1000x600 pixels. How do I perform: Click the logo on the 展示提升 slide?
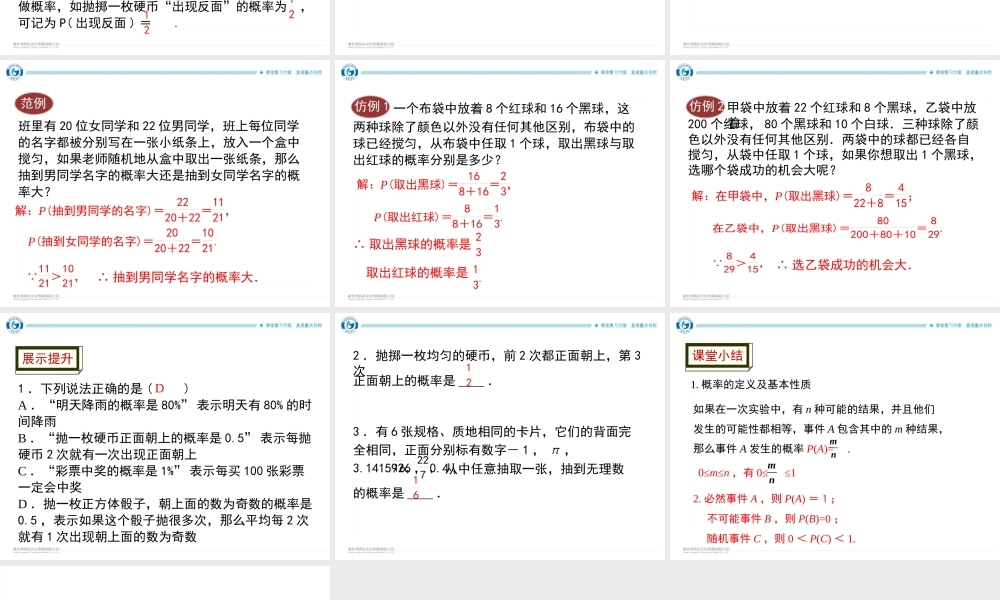click(x=15, y=325)
